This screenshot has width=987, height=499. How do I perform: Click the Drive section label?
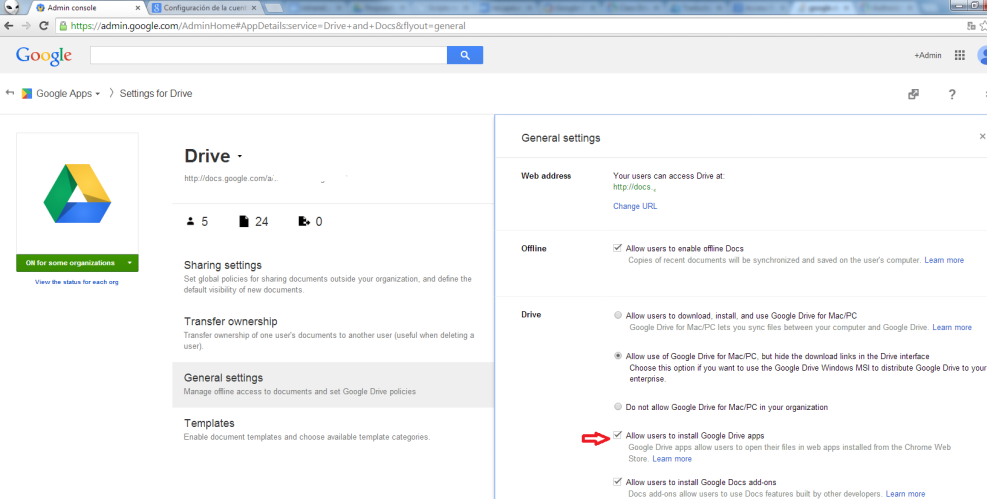click(531, 315)
